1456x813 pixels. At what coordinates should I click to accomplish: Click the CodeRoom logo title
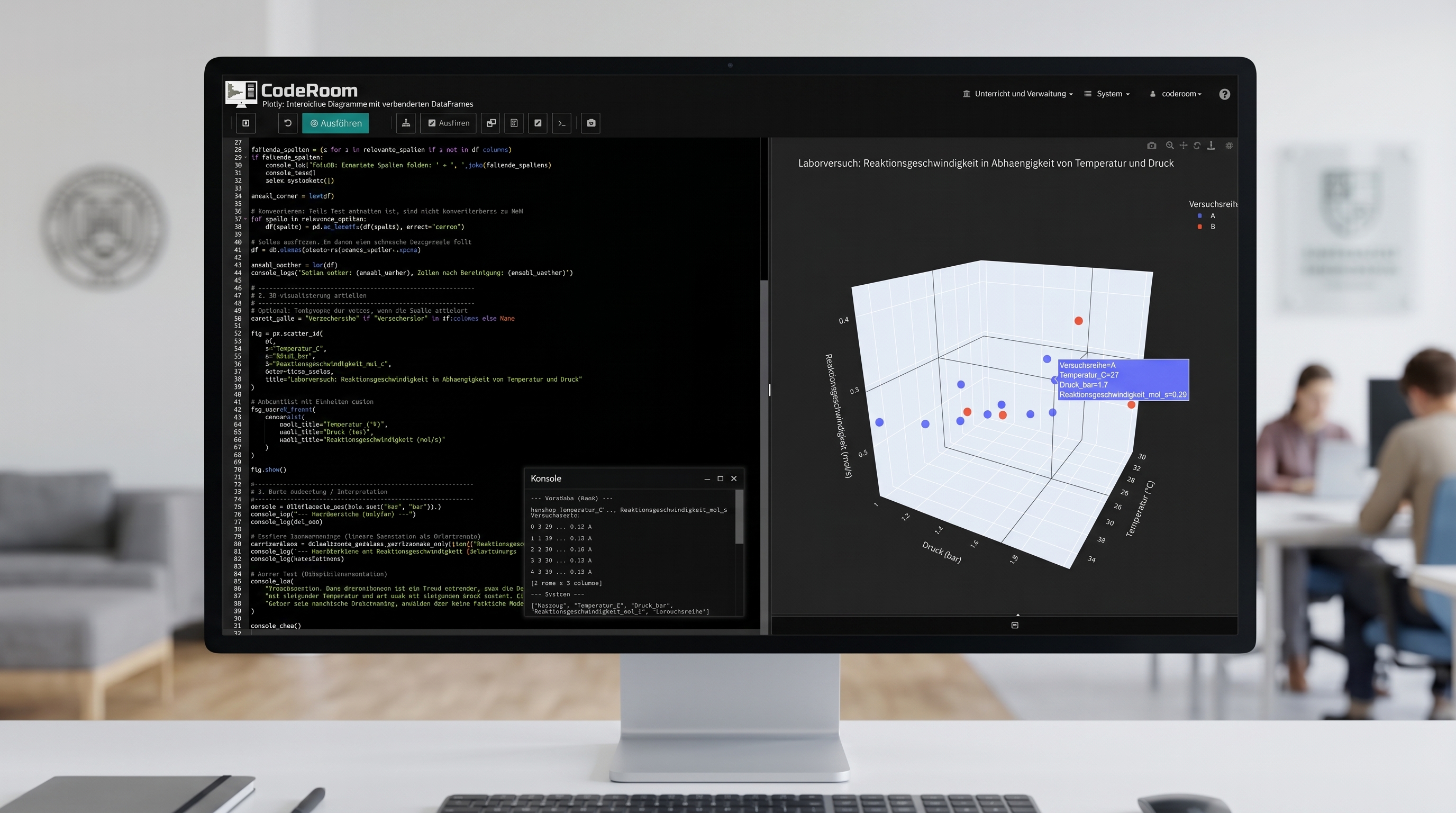pyautogui.click(x=309, y=91)
